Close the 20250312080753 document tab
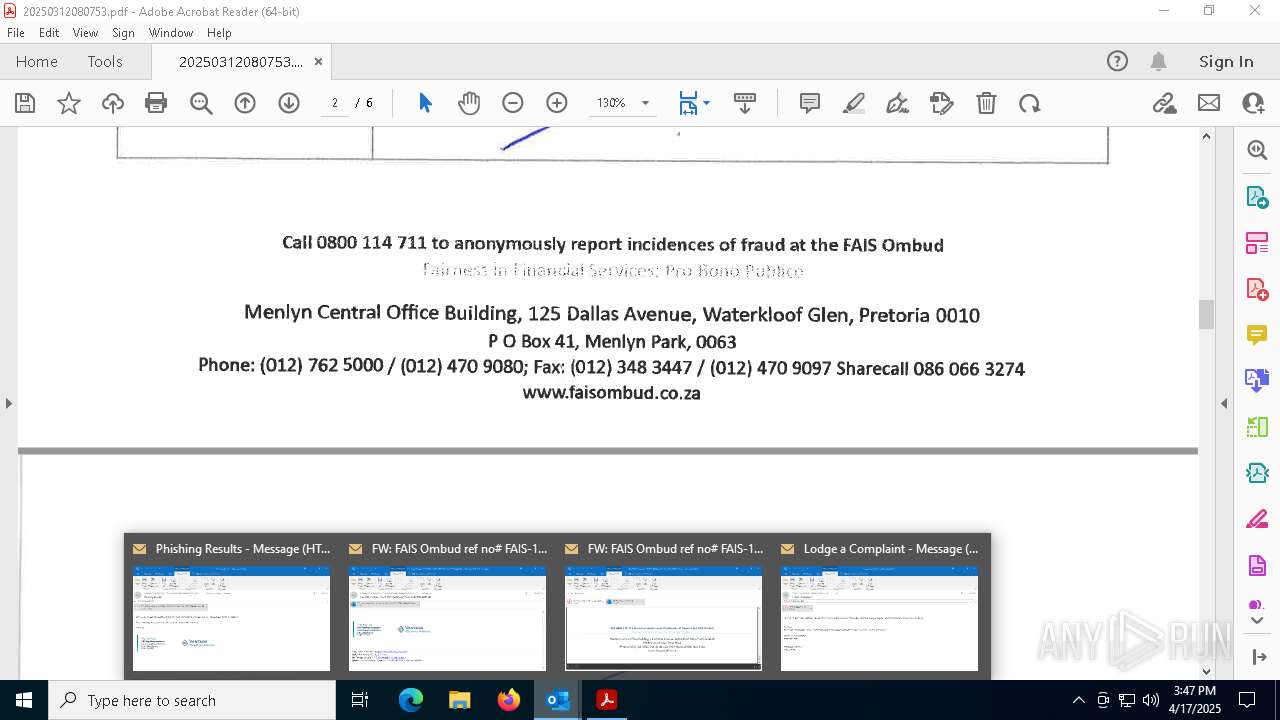The width and height of the screenshot is (1280, 720). point(318,61)
